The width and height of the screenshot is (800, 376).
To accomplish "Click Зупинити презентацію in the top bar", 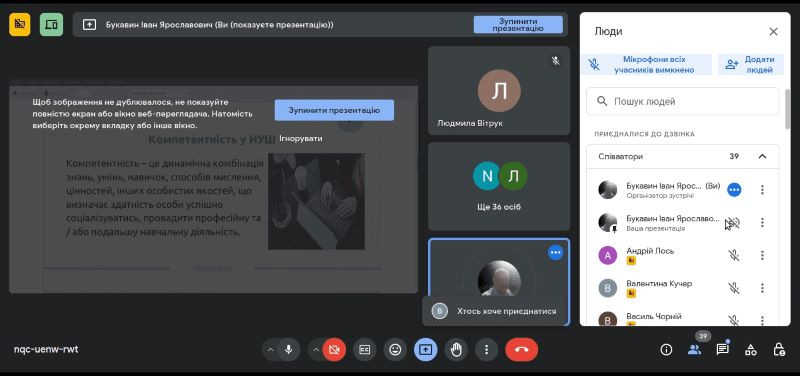I will [x=518, y=24].
